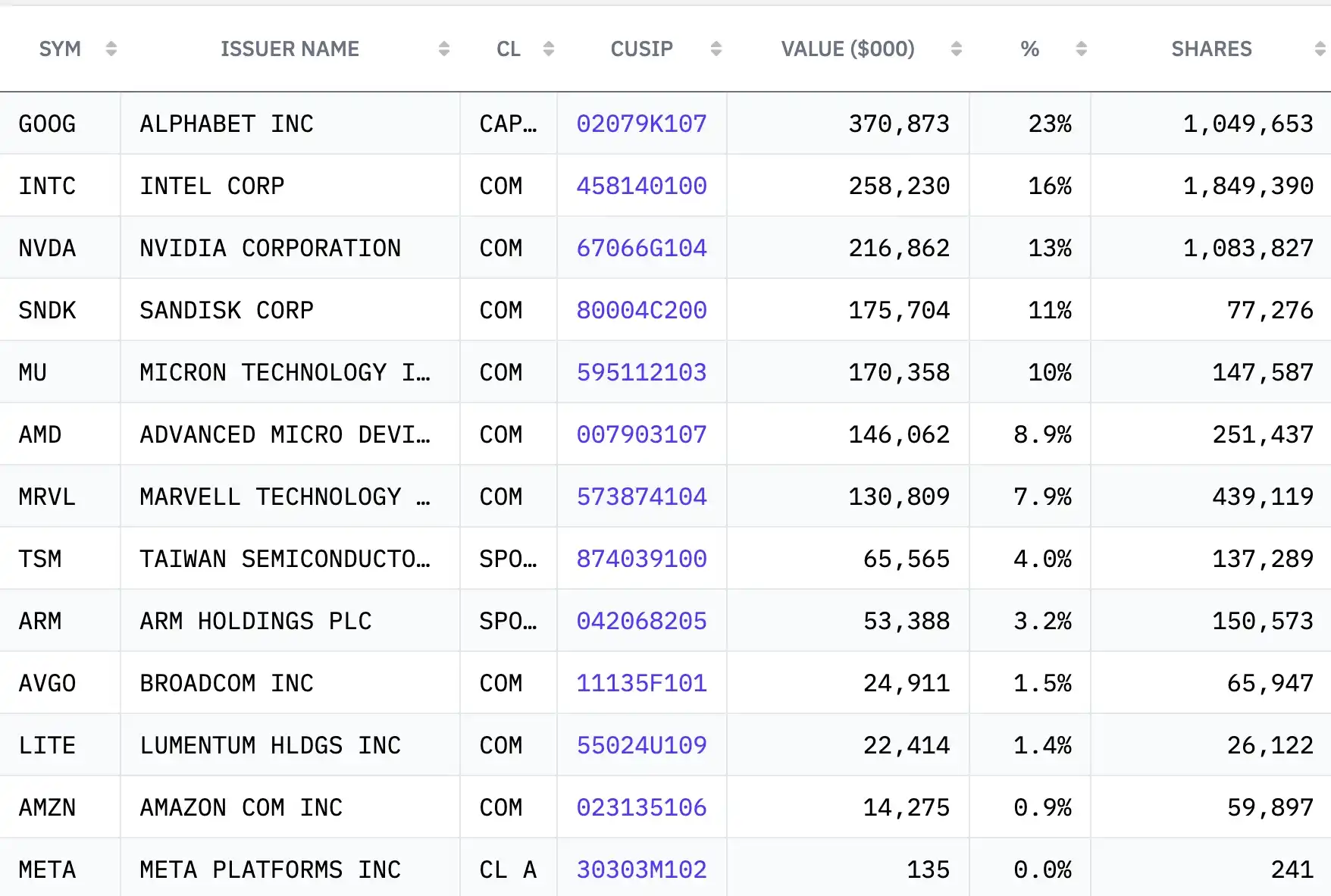Click the % column header label
The image size is (1331, 896).
pos(1029,49)
